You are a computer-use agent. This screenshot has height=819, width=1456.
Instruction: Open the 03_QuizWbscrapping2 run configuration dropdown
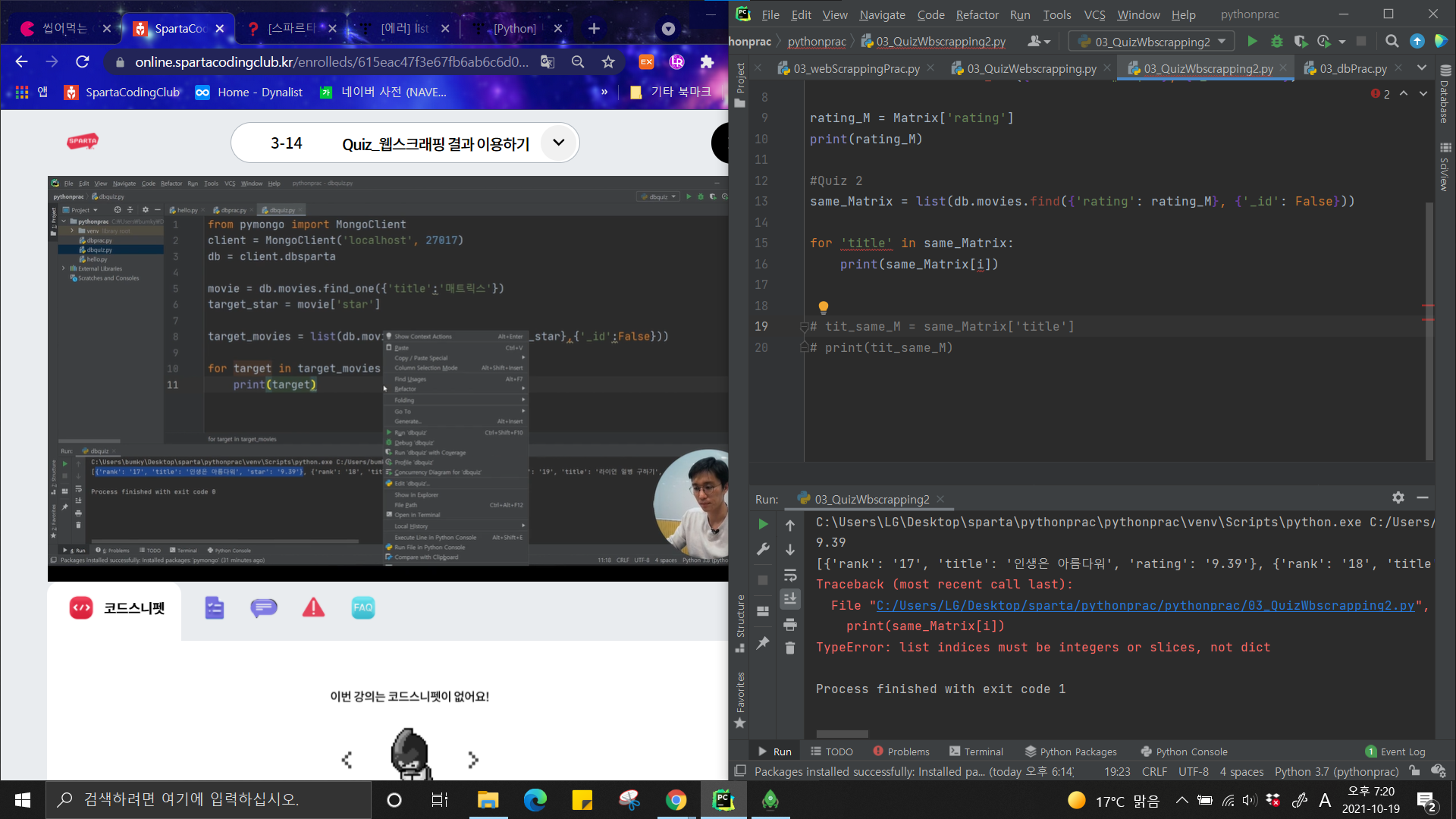pos(1151,42)
